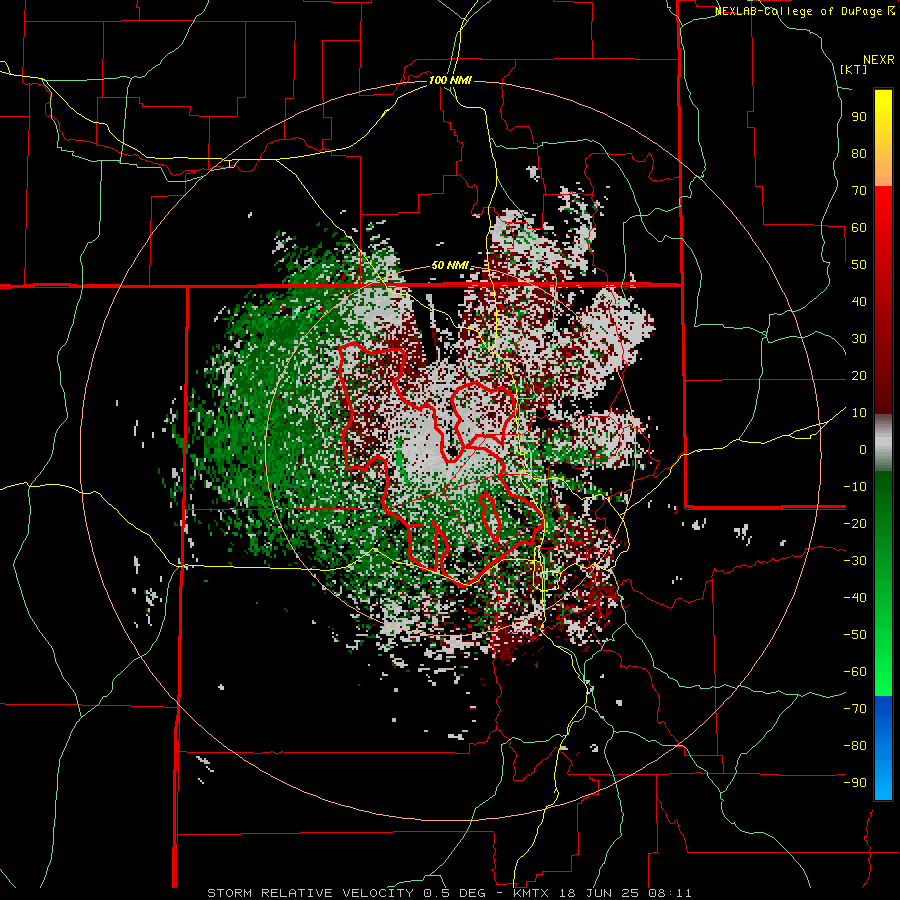Click the positive 40 knot scale label
The height and width of the screenshot is (900, 900).
pos(859,301)
